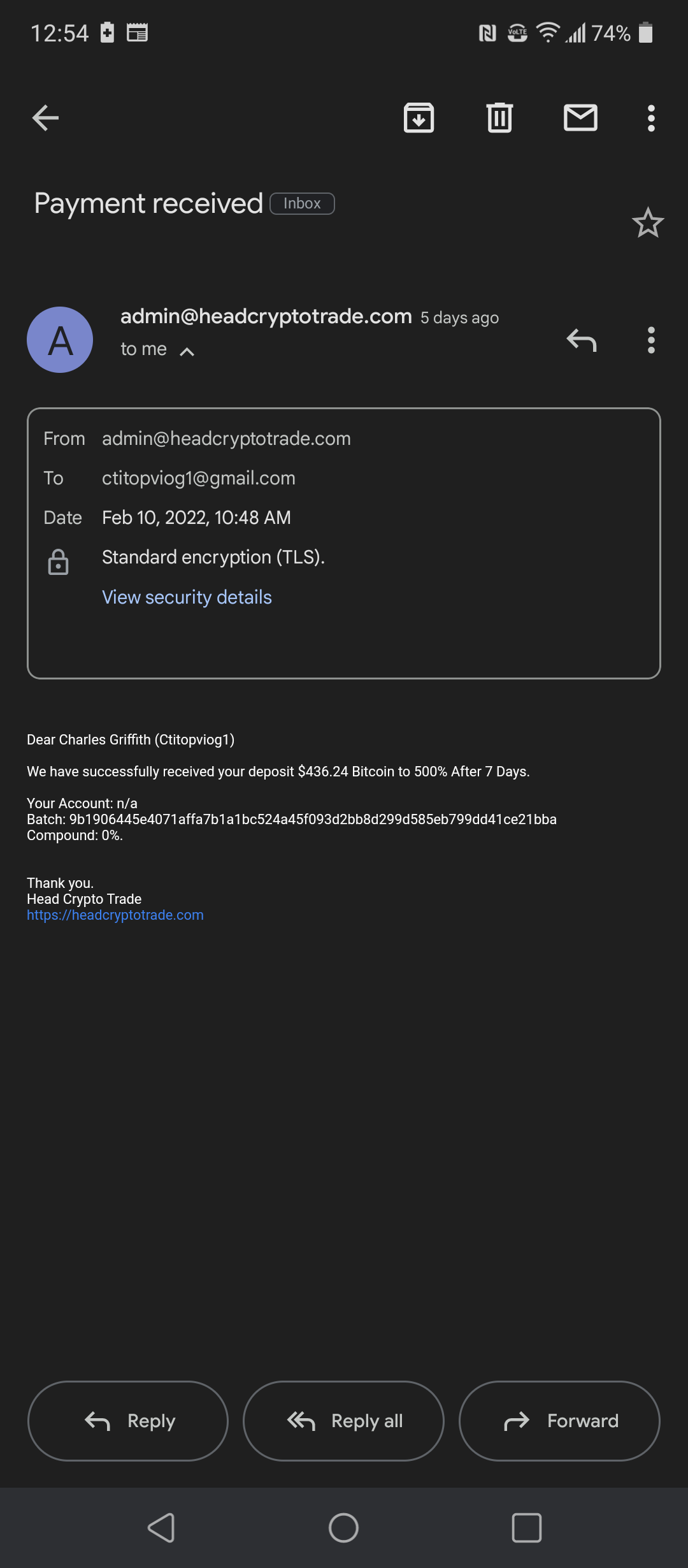The height and width of the screenshot is (1568, 688).
Task: Open recent apps with the square button
Action: (526, 1528)
